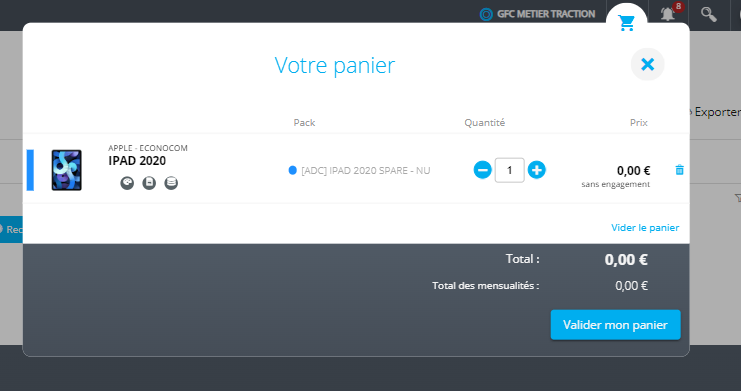Click the blue circle icon beside GFC METIER TRACTION
Image resolution: width=741 pixels, height=391 pixels.
tap(486, 14)
